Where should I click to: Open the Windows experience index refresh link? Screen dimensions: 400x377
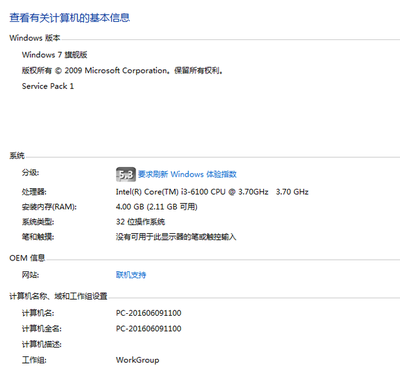[187, 174]
